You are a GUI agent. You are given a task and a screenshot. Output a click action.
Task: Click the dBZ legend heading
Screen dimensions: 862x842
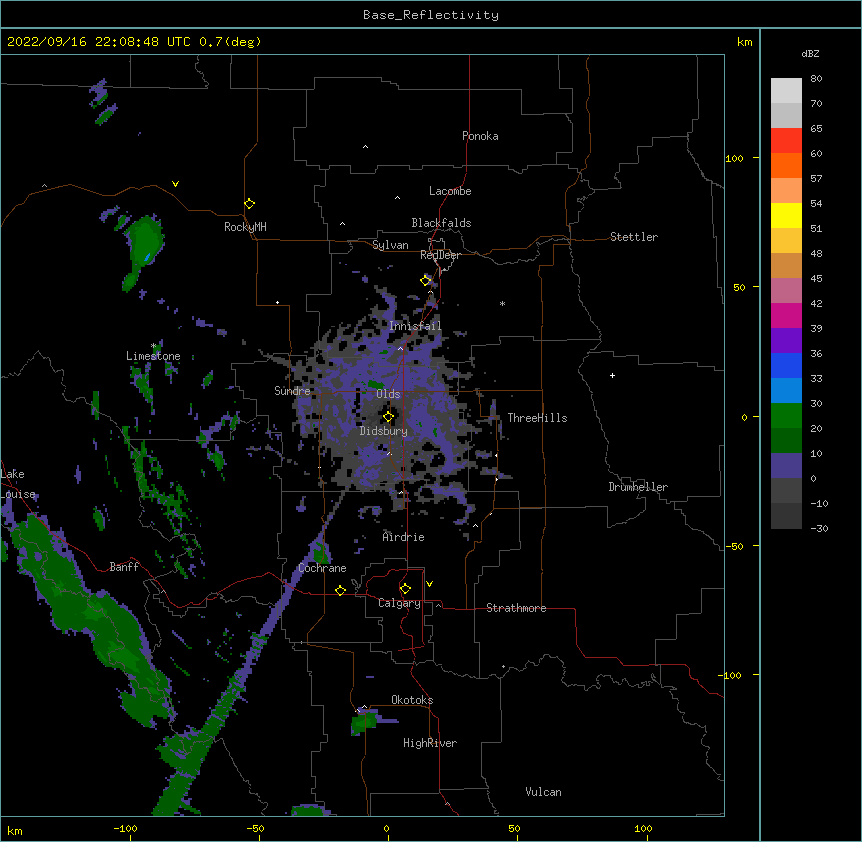click(x=810, y=53)
